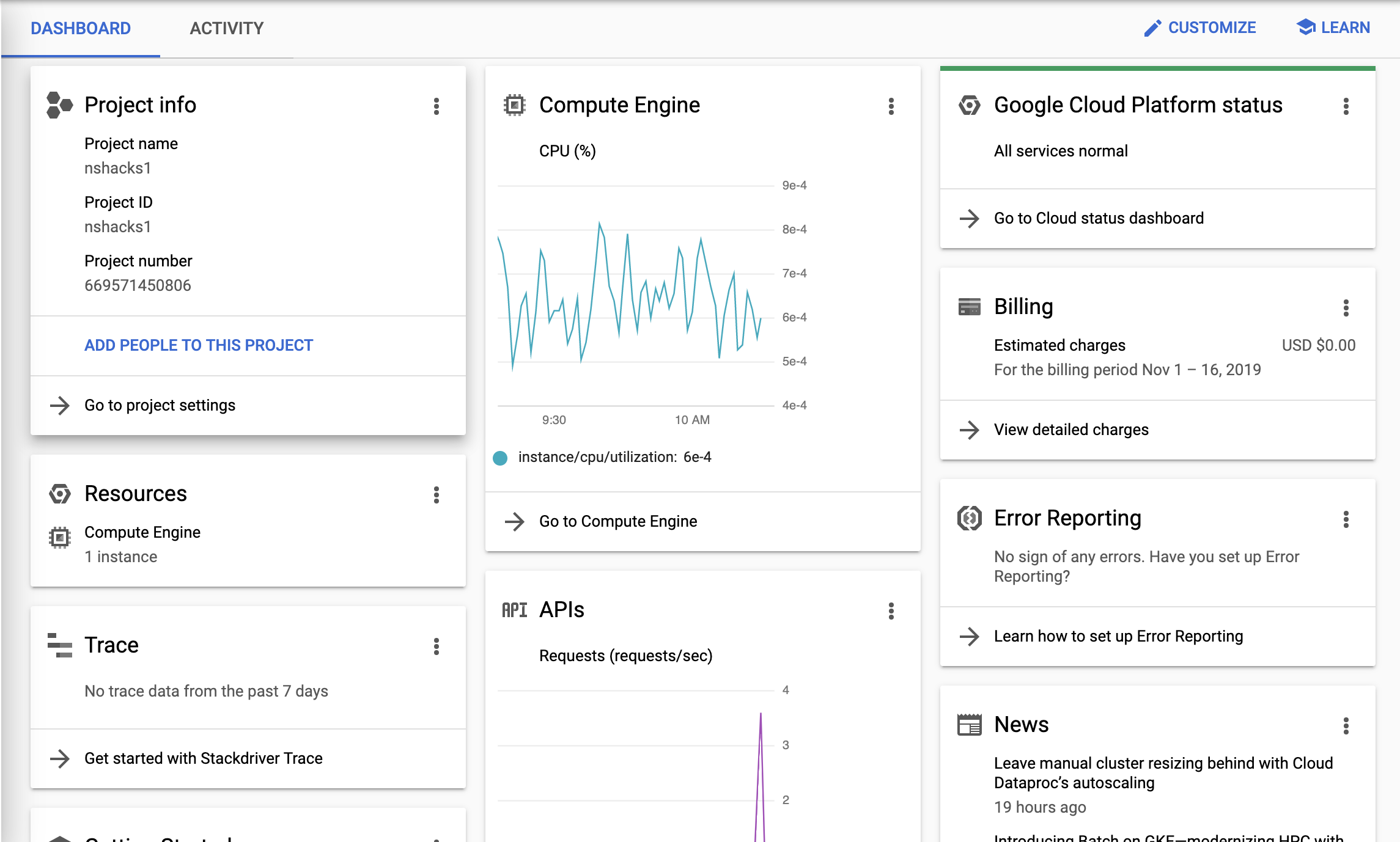Image resolution: width=1400 pixels, height=842 pixels.
Task: Click the Customize button with pencil
Action: coord(1199,27)
